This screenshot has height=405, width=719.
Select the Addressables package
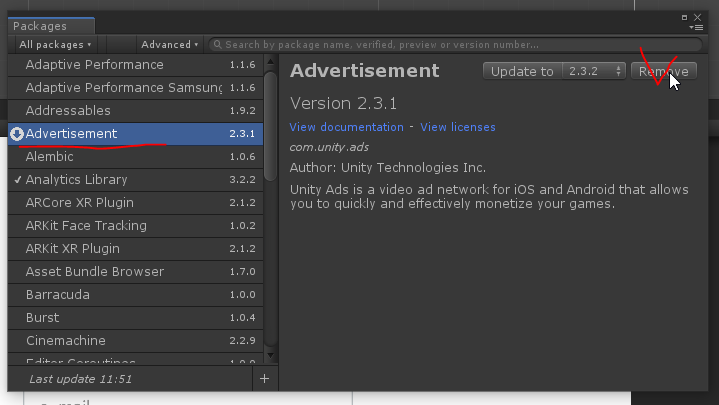tap(135, 111)
